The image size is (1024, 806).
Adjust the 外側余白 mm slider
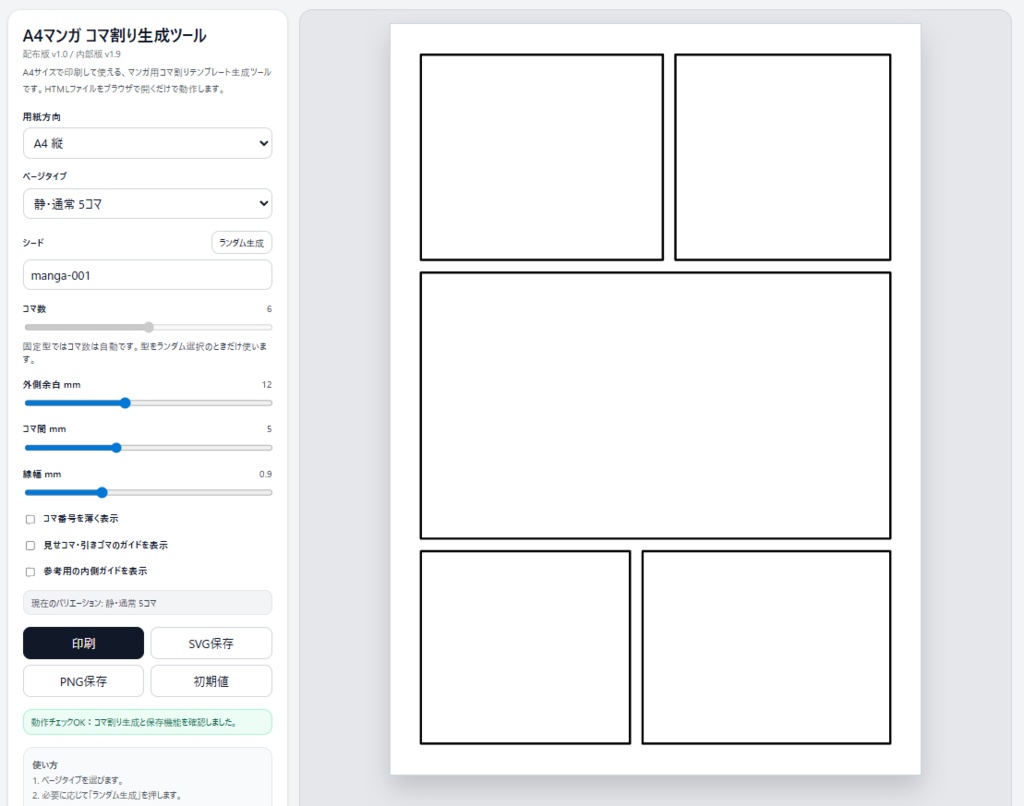(148, 403)
